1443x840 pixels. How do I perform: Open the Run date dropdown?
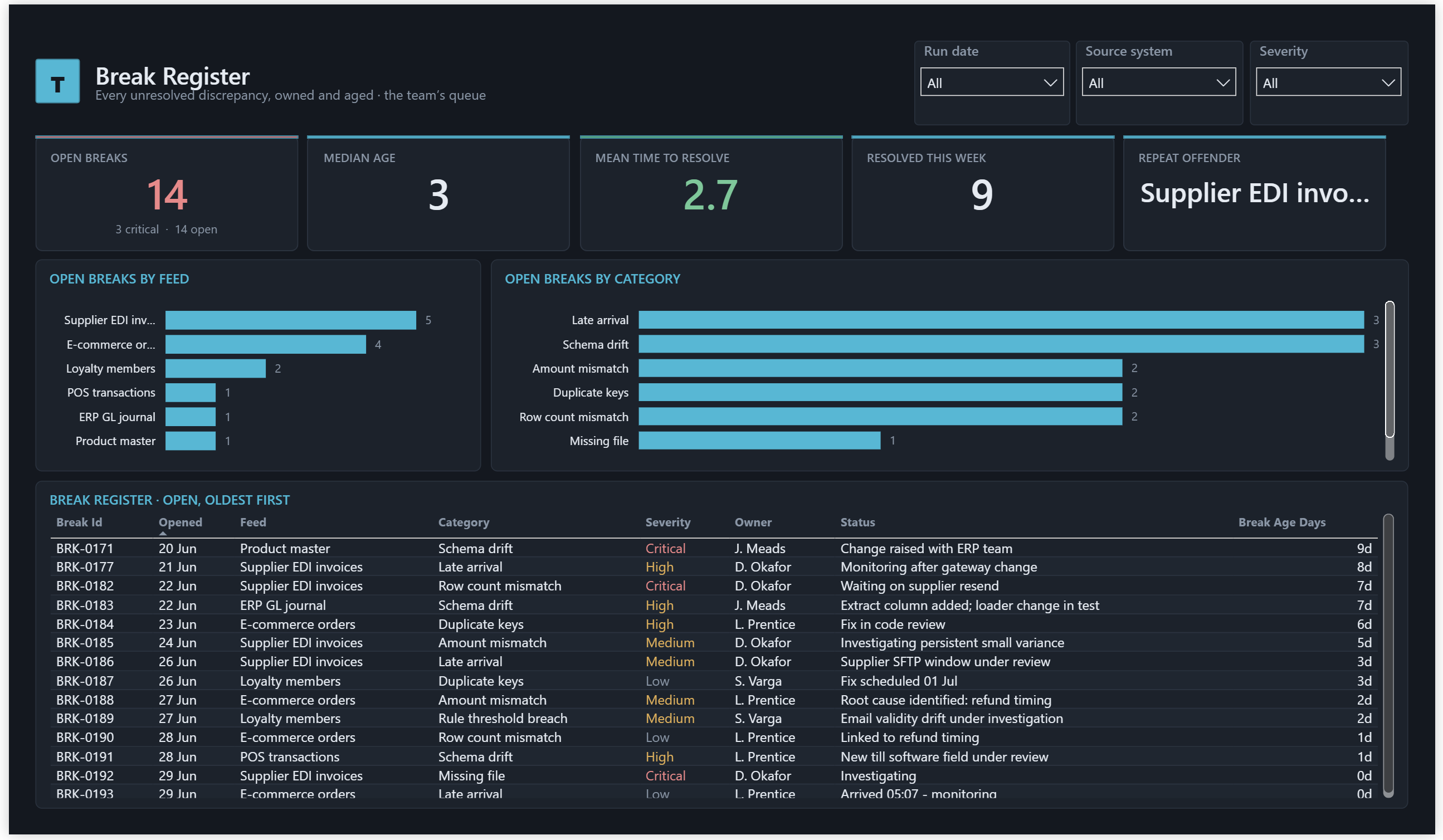tap(991, 82)
